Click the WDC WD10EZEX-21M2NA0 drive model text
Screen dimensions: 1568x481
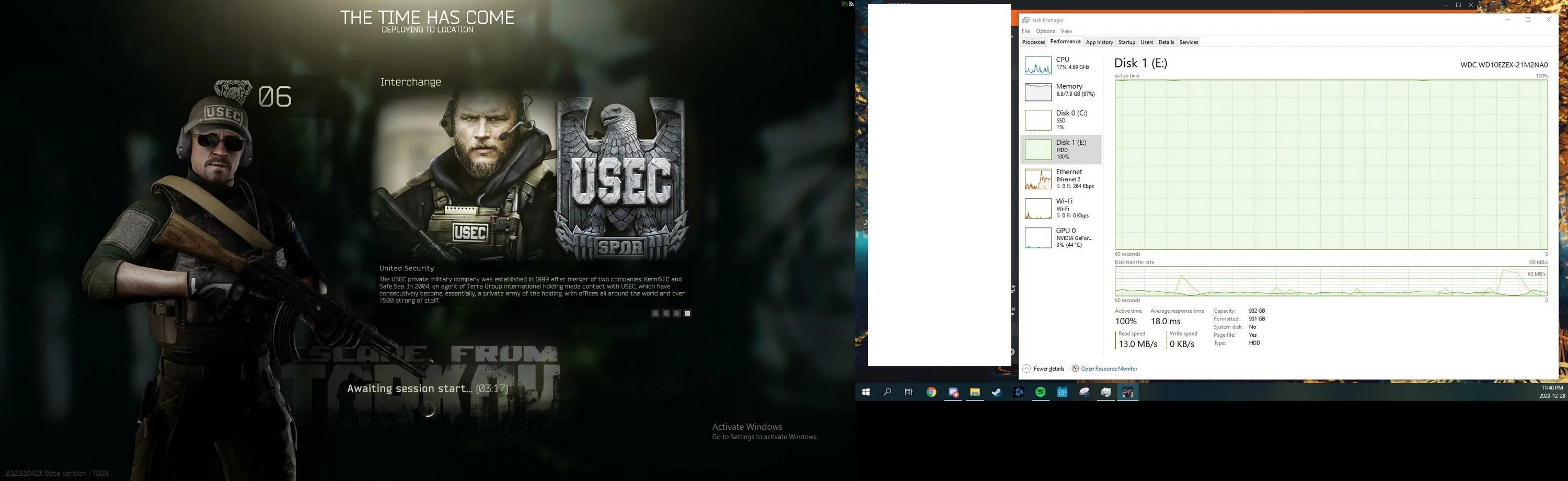(1504, 64)
